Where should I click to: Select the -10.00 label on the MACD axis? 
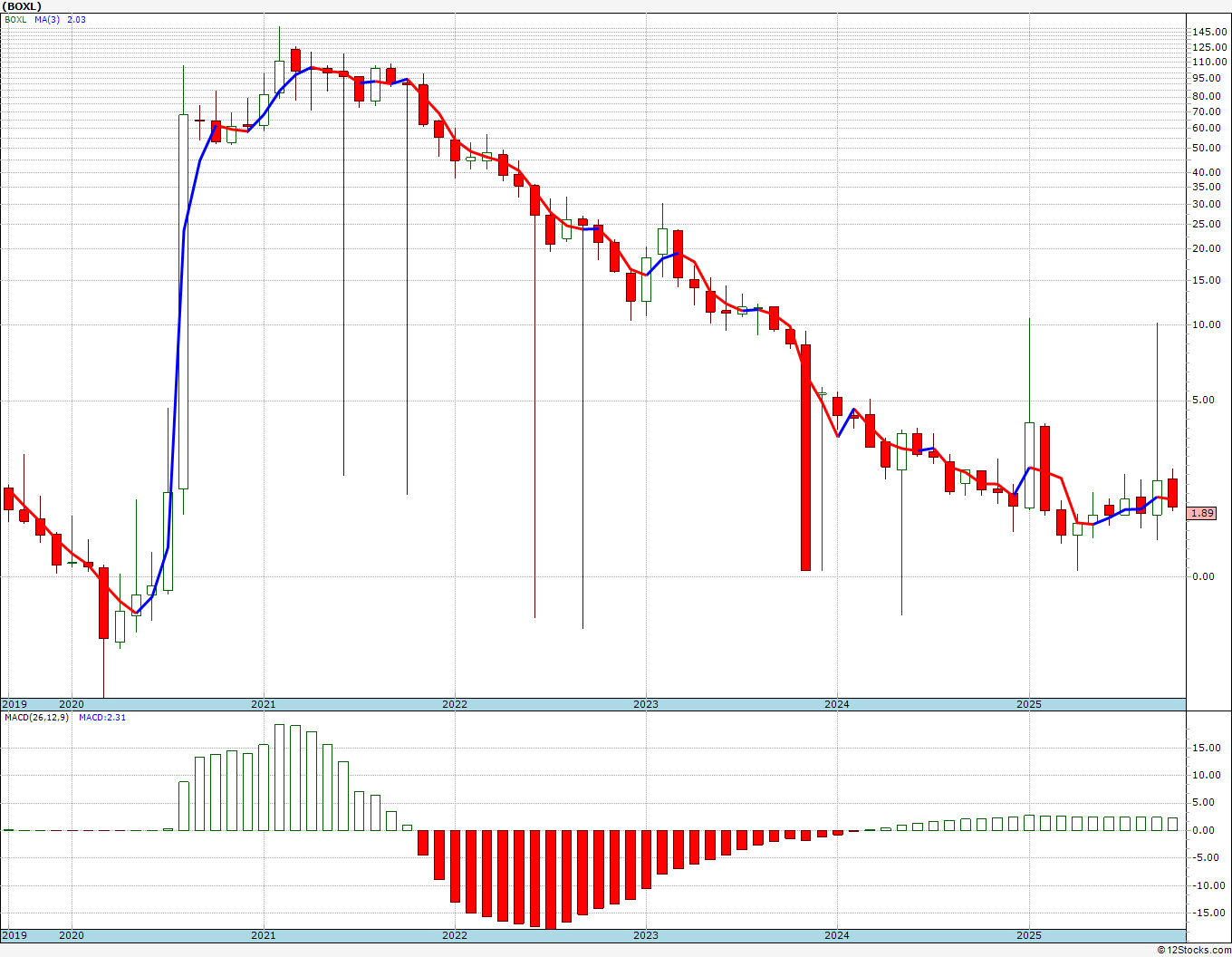[x=1210, y=885]
